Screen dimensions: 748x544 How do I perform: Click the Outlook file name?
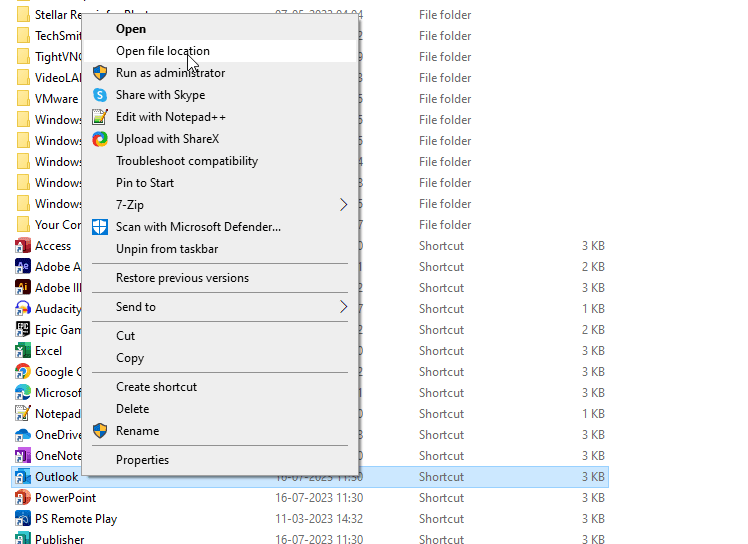(x=56, y=477)
